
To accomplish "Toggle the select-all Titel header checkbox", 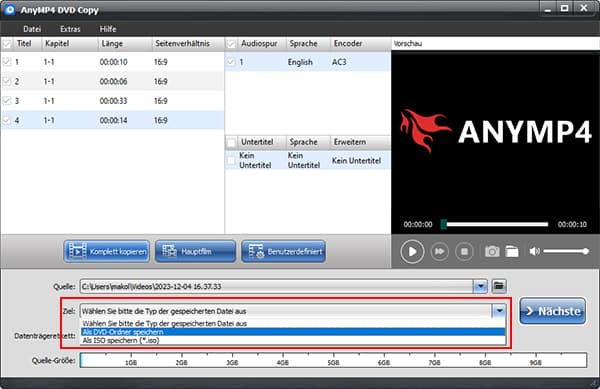I will tap(7, 44).
